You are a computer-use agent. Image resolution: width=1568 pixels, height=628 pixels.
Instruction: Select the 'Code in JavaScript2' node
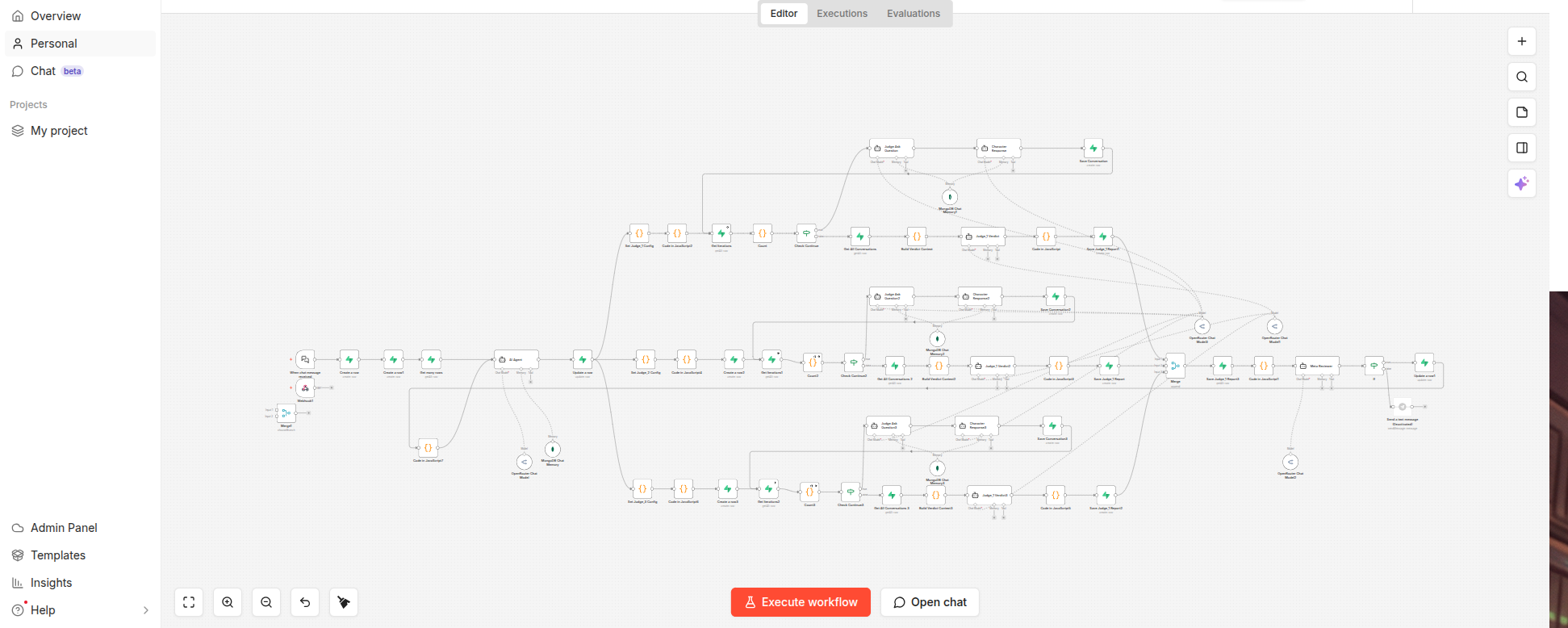point(677,233)
